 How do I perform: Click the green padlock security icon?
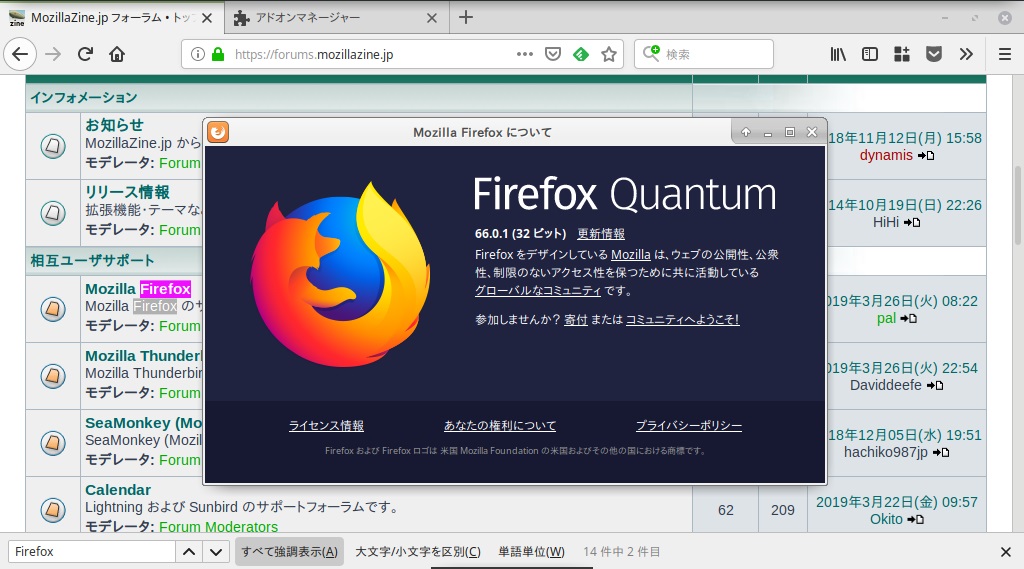218,54
